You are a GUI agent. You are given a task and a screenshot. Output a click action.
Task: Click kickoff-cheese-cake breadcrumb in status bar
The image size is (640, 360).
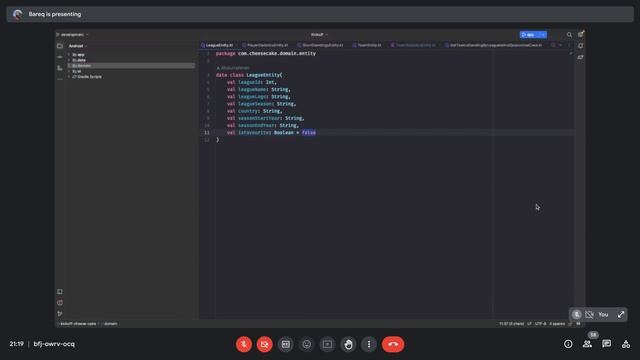(x=78, y=324)
